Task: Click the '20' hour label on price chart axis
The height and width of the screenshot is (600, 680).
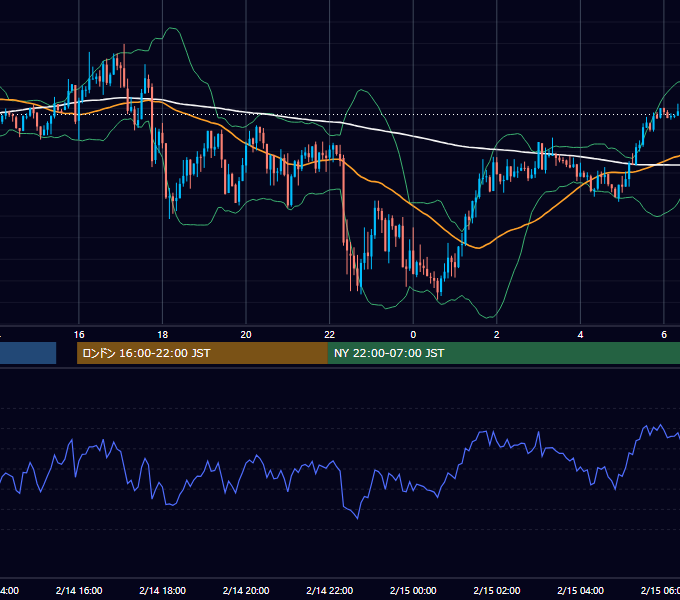Action: pos(246,335)
